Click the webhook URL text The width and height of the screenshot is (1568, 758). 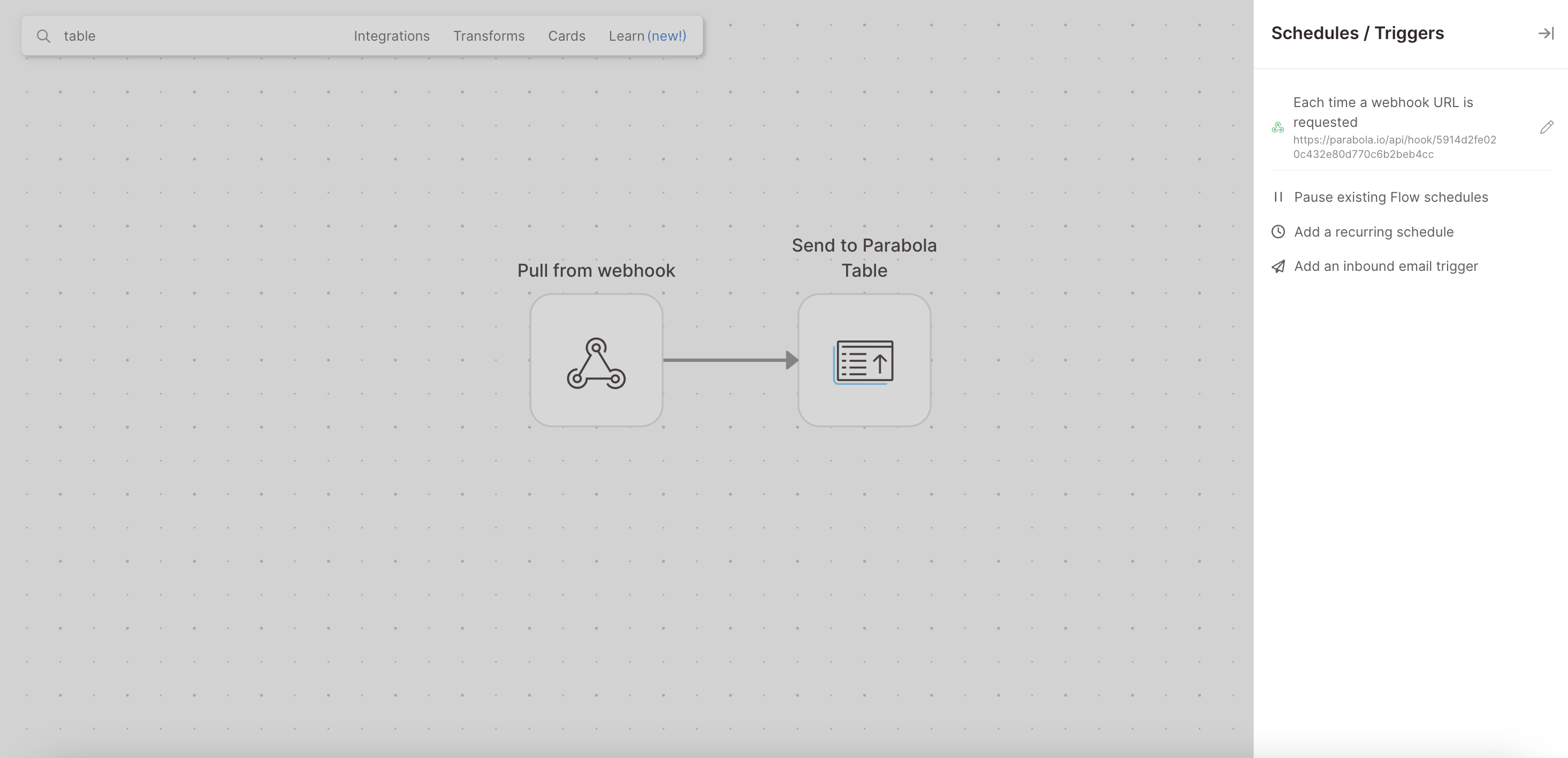1395,147
